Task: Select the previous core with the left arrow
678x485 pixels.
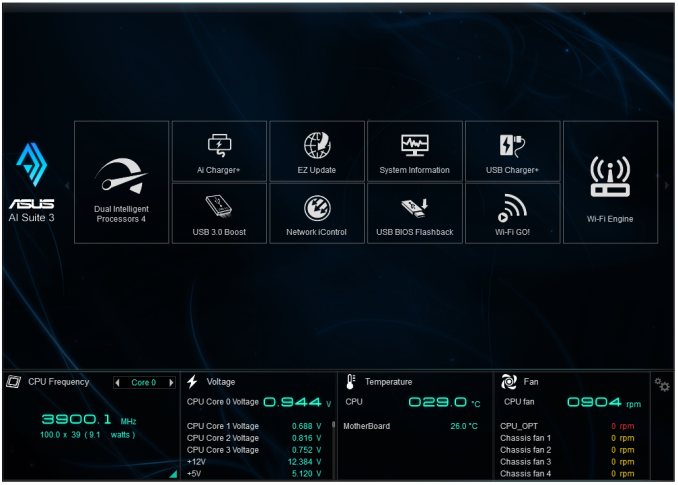Action: click(x=117, y=383)
